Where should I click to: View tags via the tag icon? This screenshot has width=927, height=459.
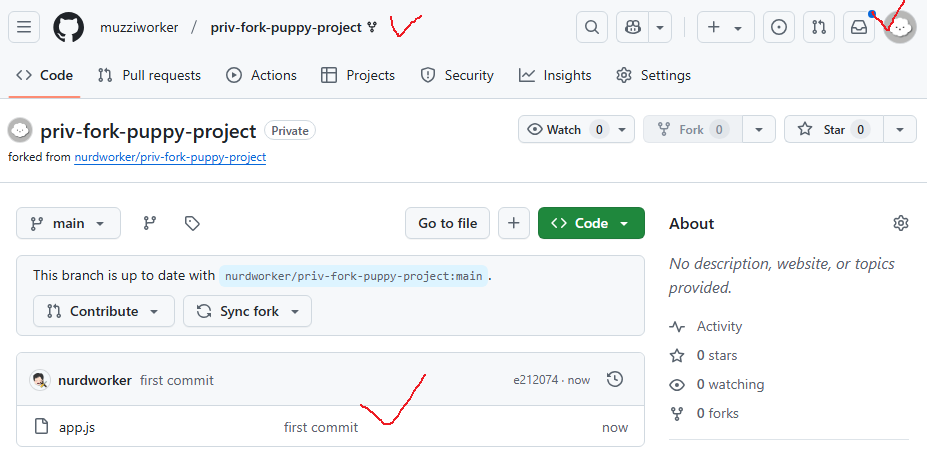(x=192, y=223)
